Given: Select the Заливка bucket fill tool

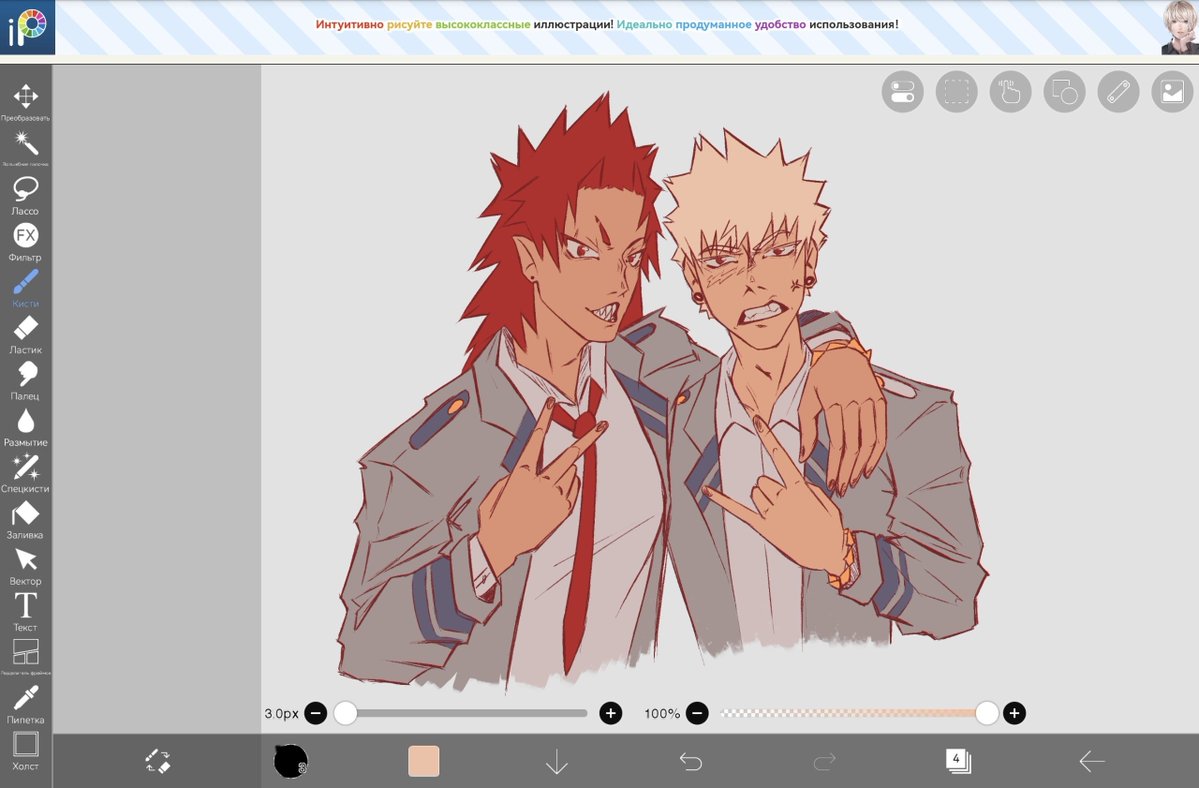Looking at the screenshot, I should click(25, 519).
